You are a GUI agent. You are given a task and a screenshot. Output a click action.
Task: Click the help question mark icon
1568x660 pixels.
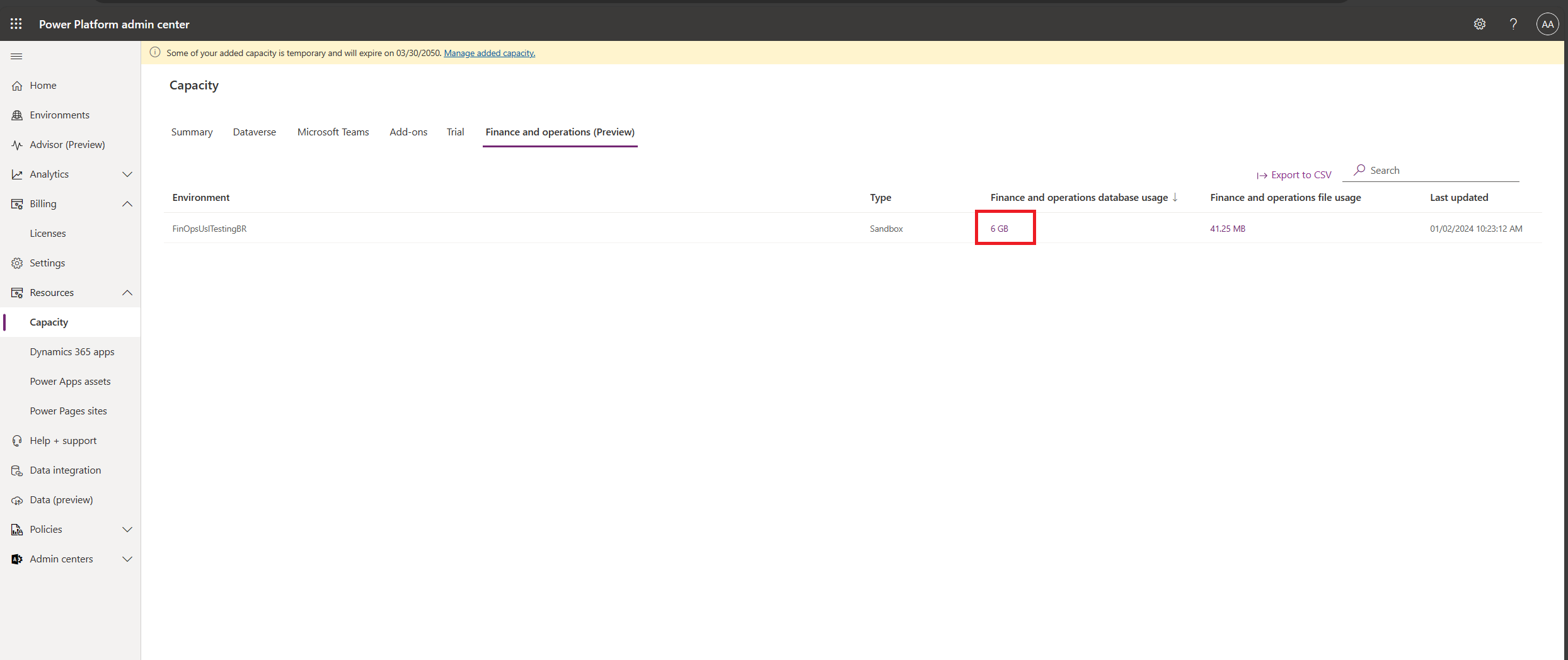pyautogui.click(x=1513, y=24)
